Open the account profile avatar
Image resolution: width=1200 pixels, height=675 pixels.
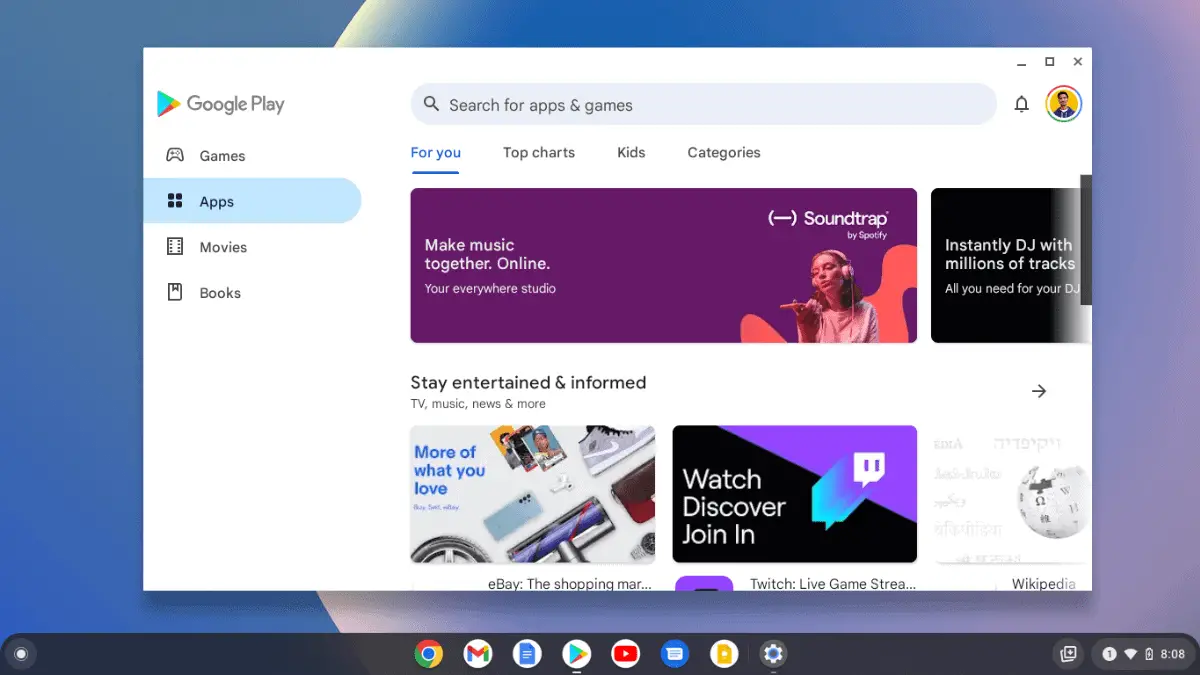(1063, 104)
